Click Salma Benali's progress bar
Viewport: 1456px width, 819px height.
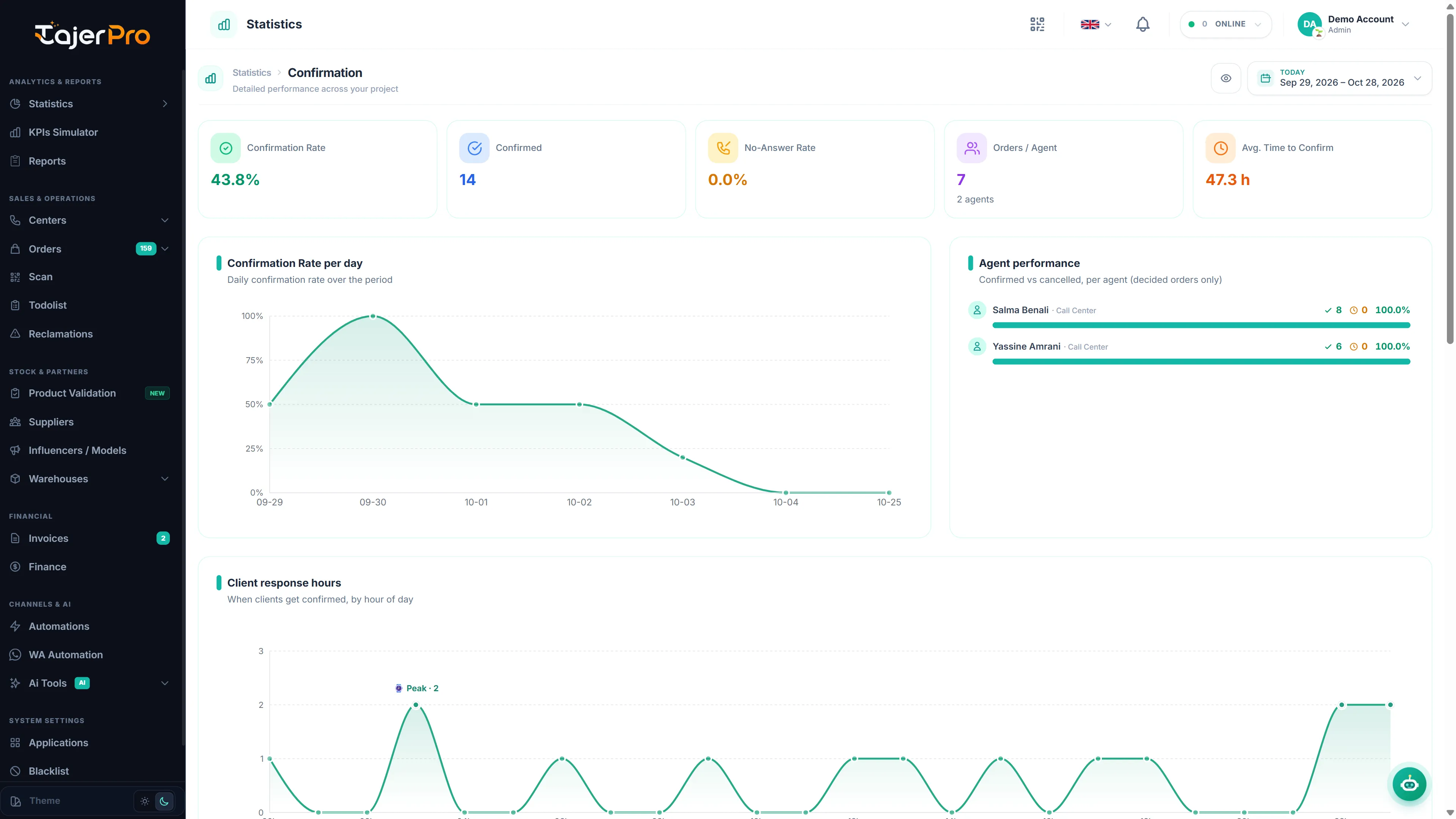click(1201, 325)
